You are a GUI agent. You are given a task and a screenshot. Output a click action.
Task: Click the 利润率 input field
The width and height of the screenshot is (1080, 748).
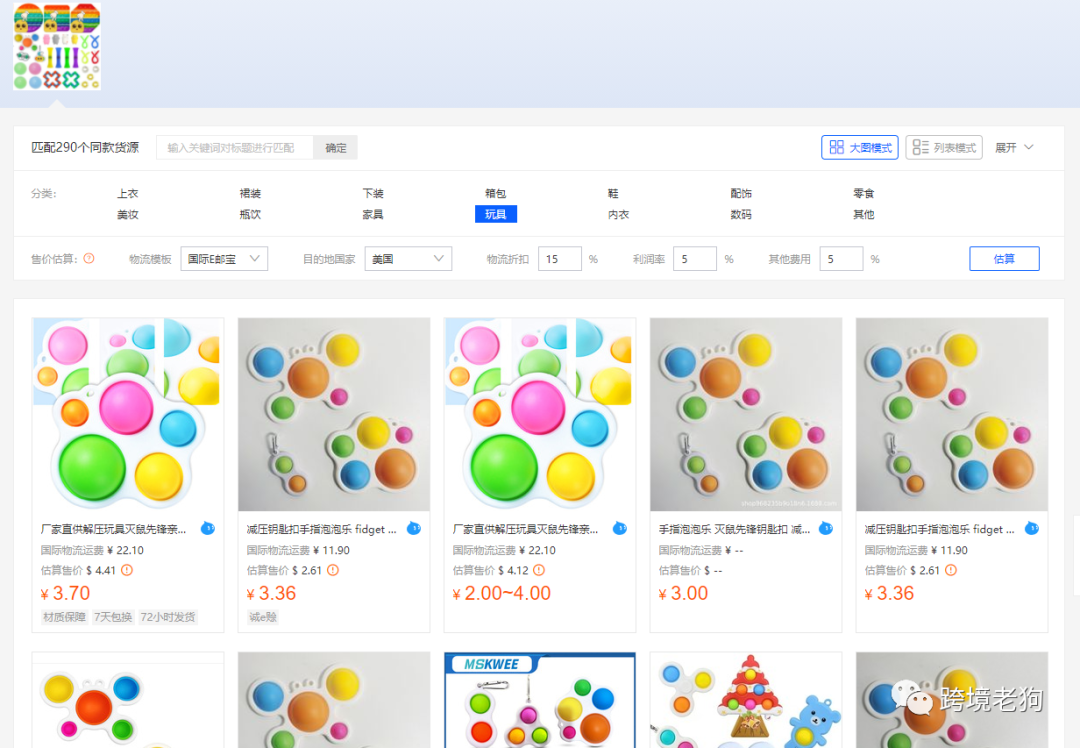click(x=694, y=259)
